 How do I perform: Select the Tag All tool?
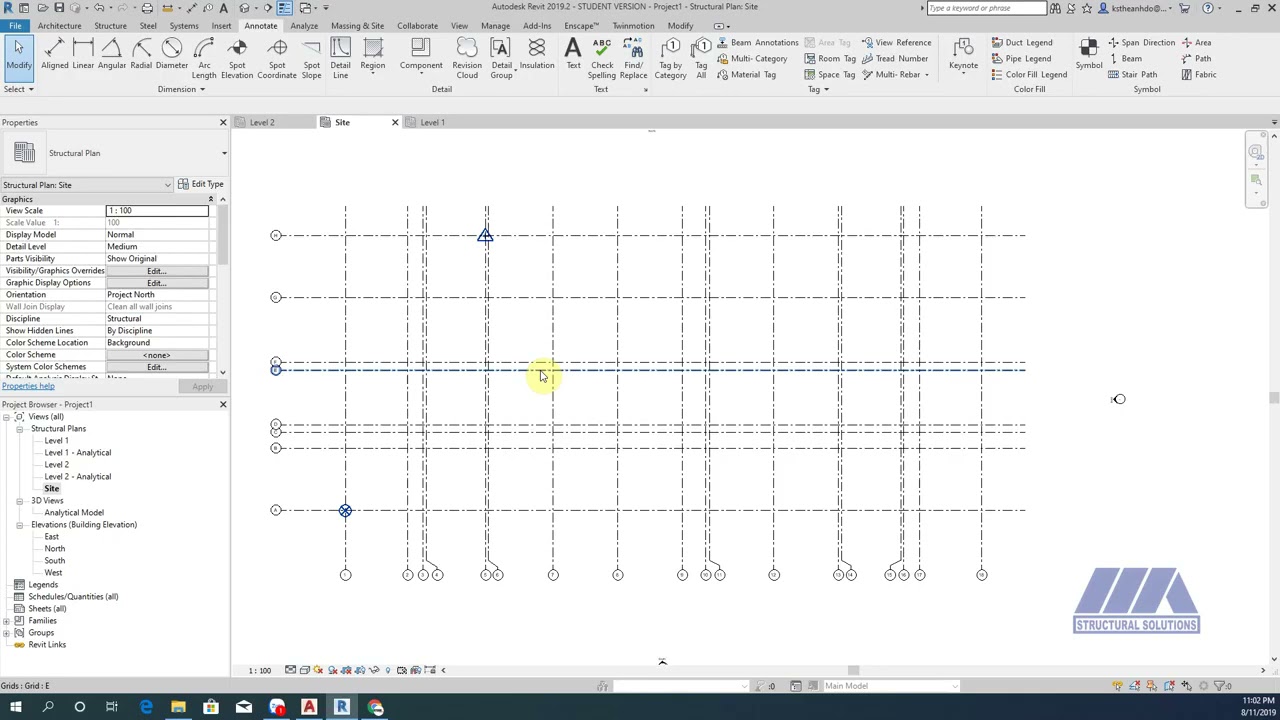[701, 59]
